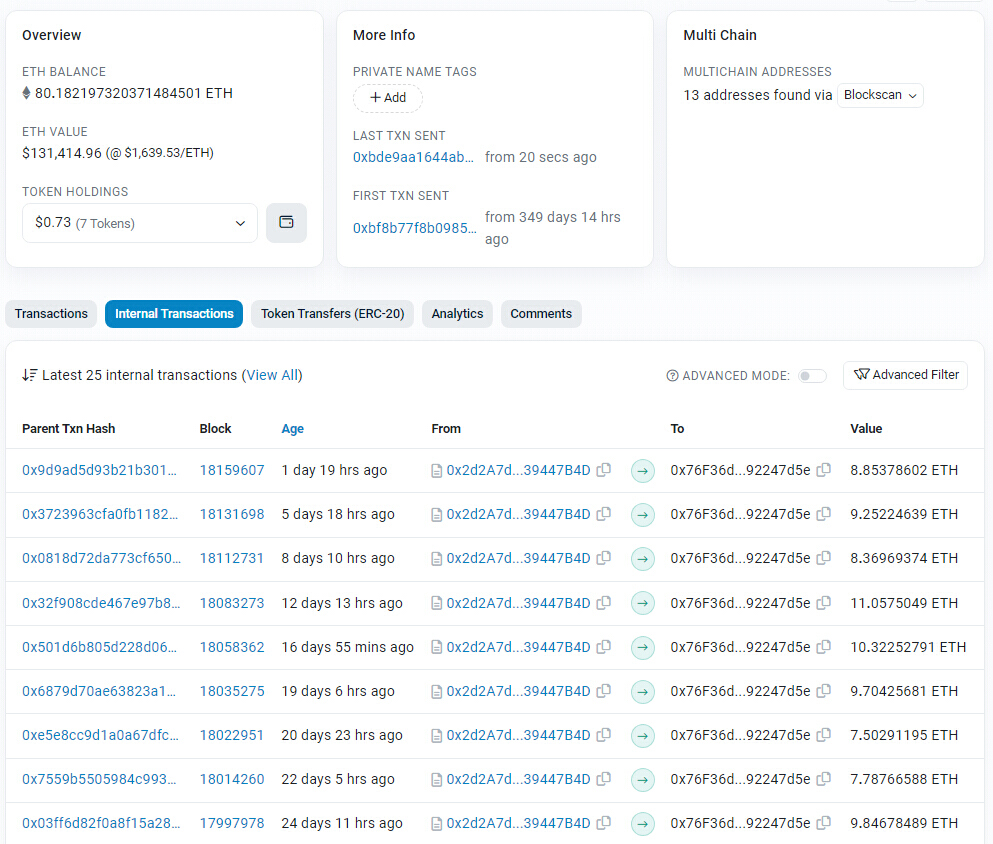Click the Age column header
Viewport: 993px width, 844px height.
pos(292,428)
